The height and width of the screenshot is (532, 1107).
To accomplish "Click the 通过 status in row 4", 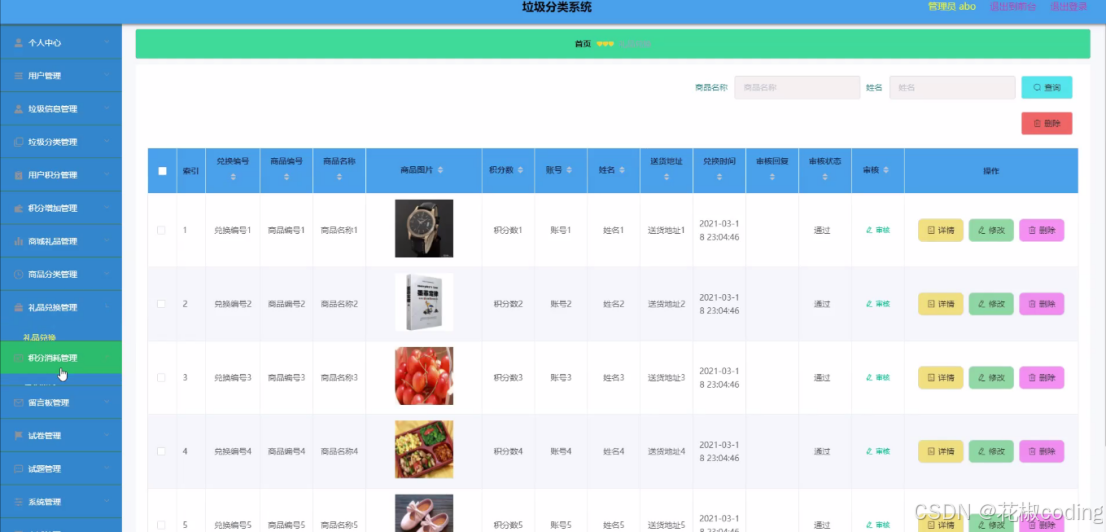I will click(x=822, y=452).
